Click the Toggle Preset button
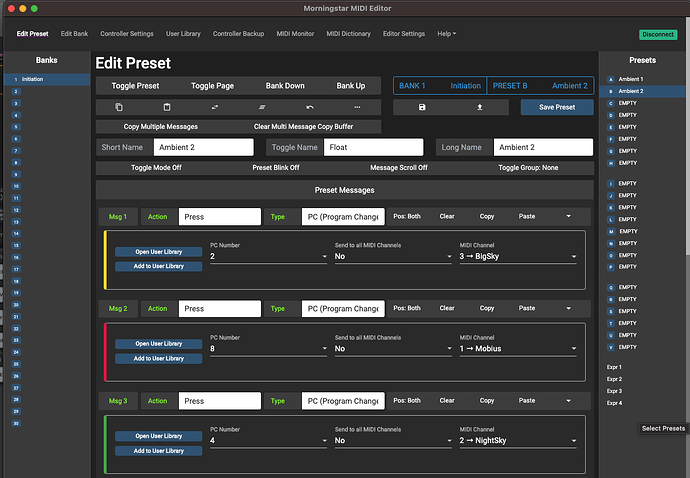 (135, 86)
